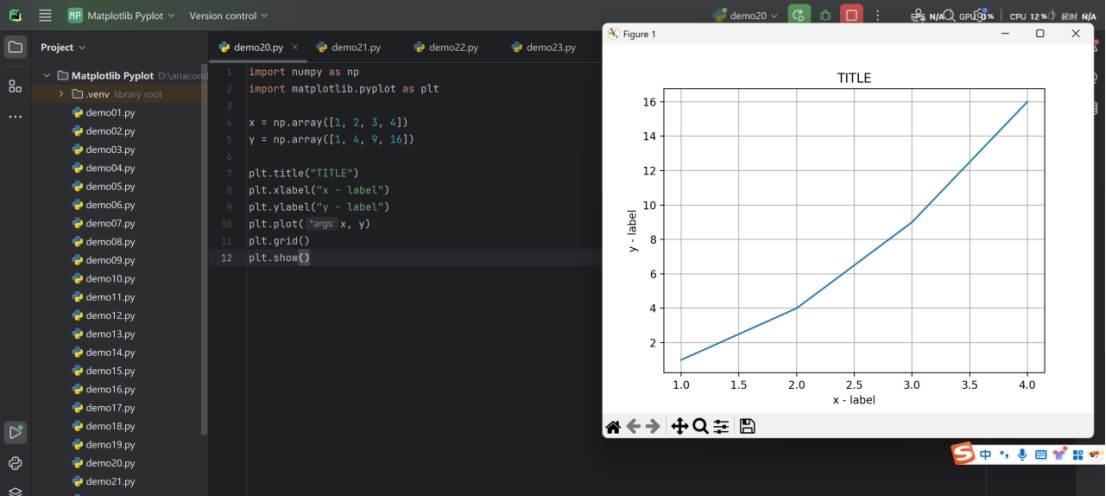Click line number 7 in editor gutter

coord(229,173)
